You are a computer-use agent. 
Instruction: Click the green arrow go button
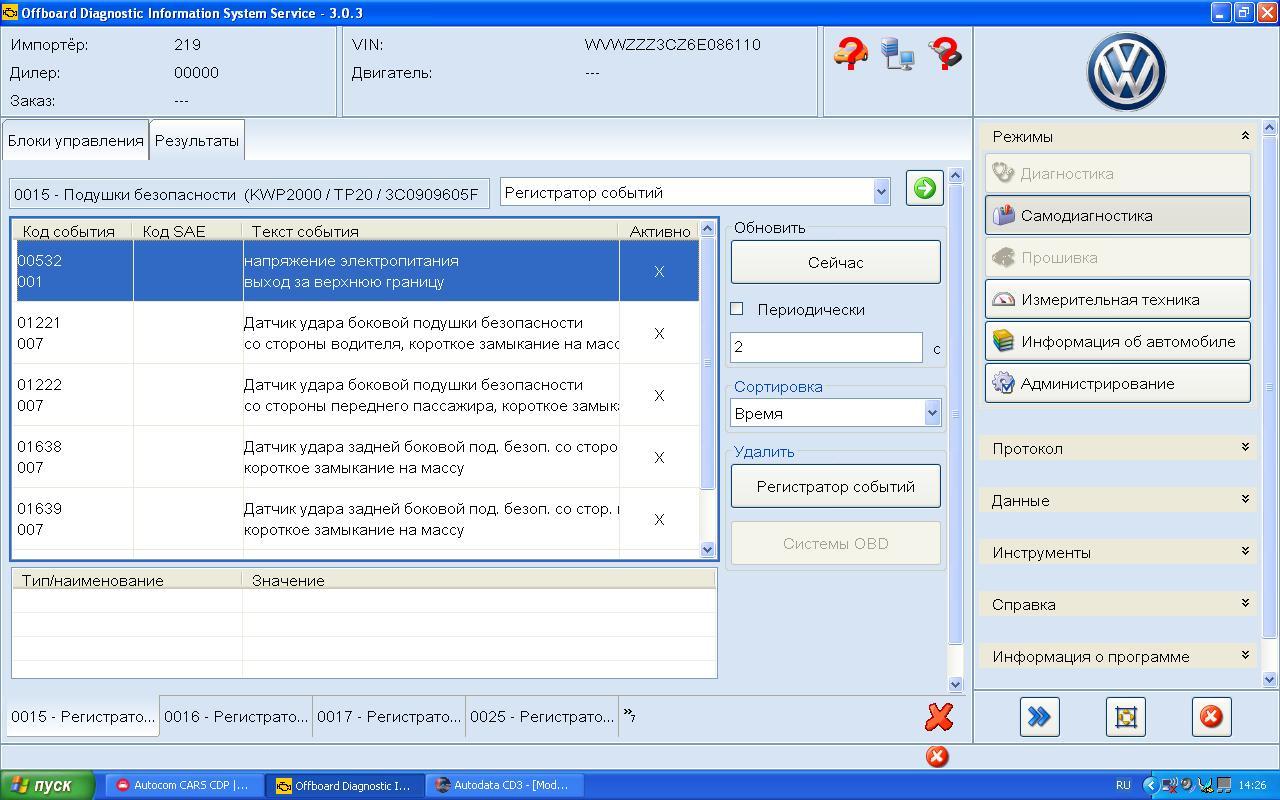pyautogui.click(x=924, y=188)
